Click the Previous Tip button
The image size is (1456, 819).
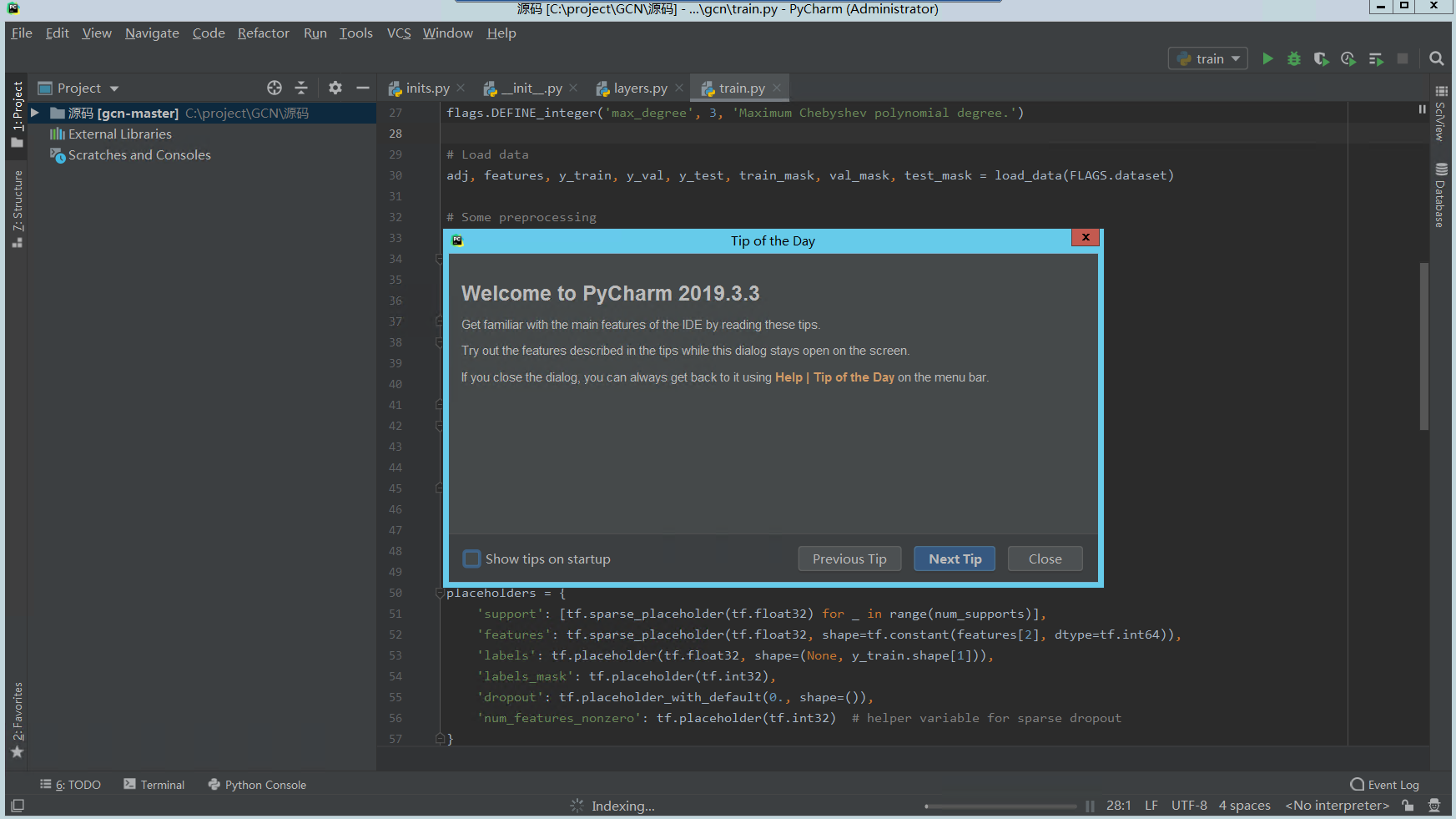point(849,559)
